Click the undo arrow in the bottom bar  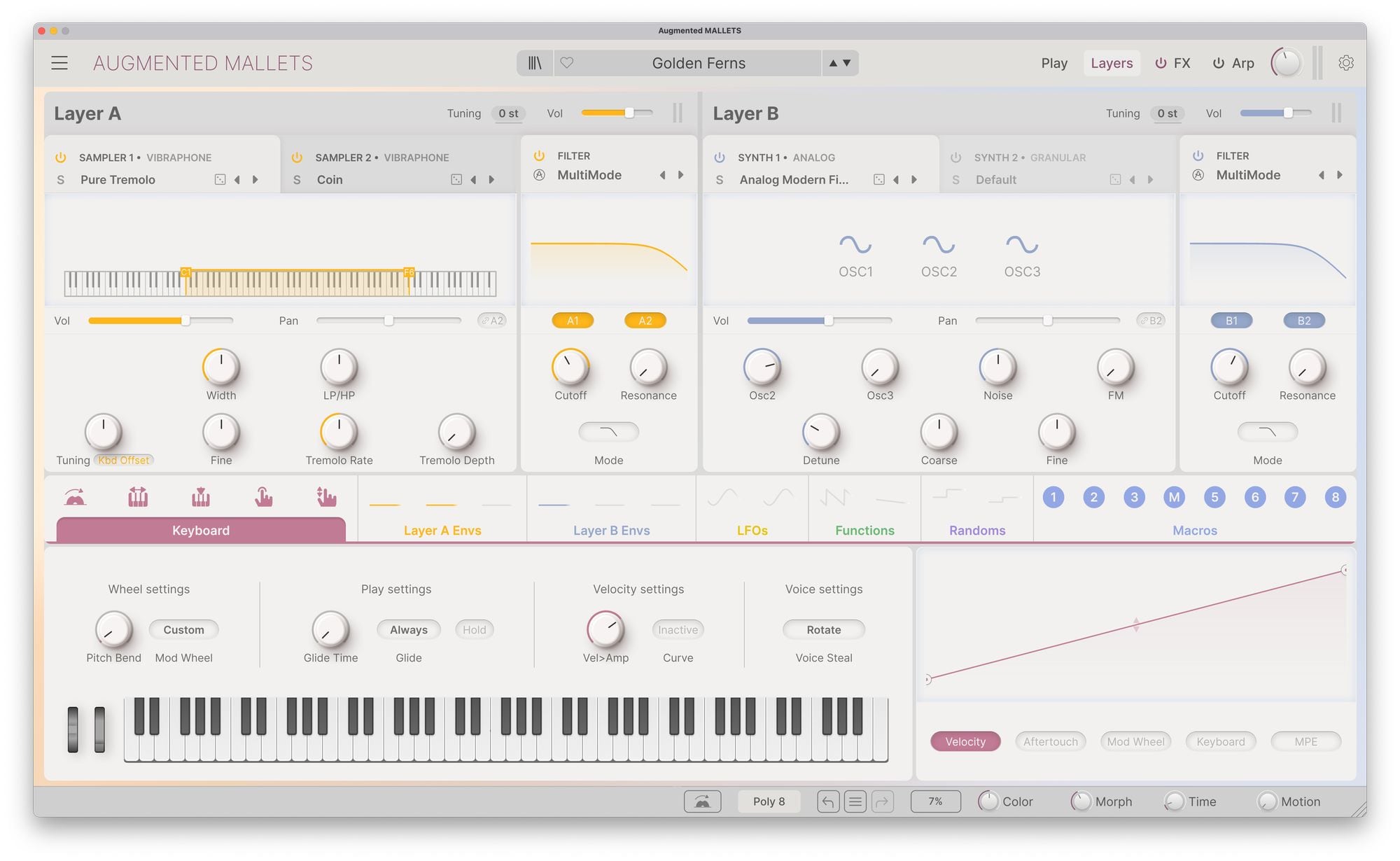pos(828,801)
